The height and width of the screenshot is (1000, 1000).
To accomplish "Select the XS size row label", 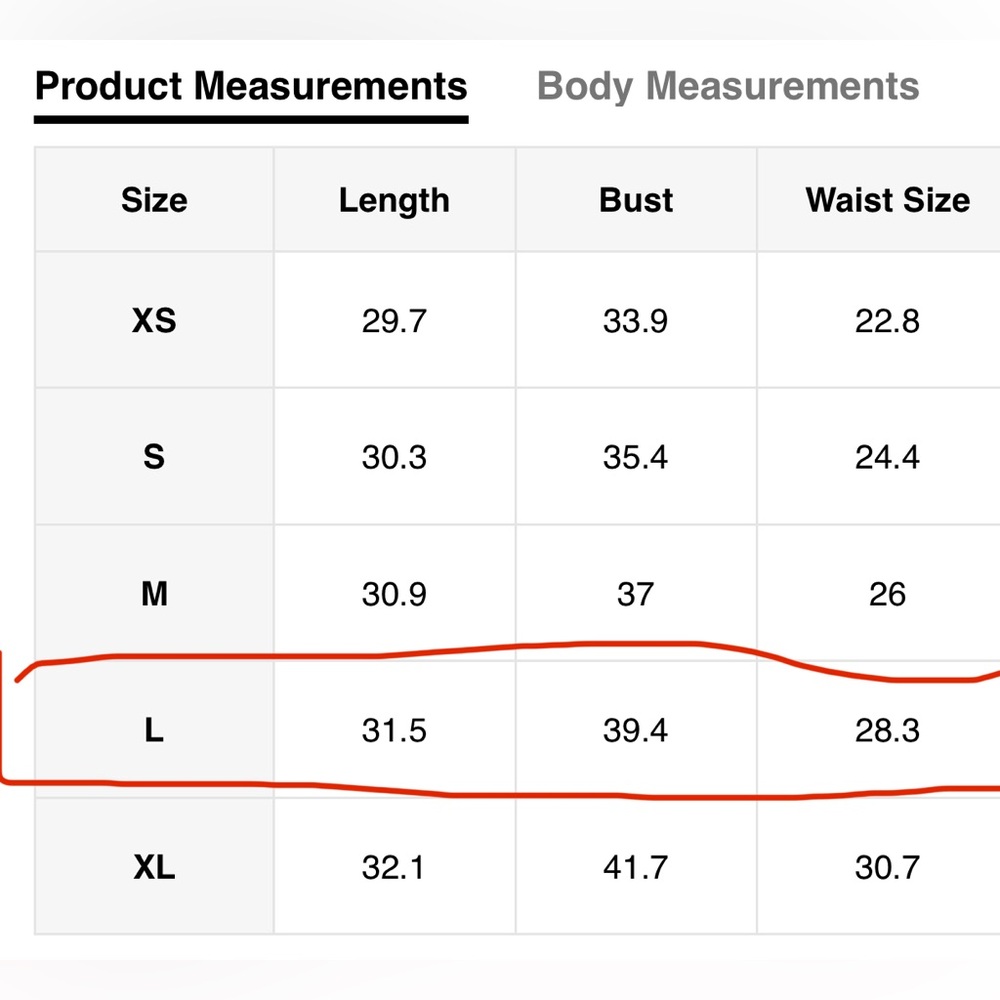I will (154, 320).
